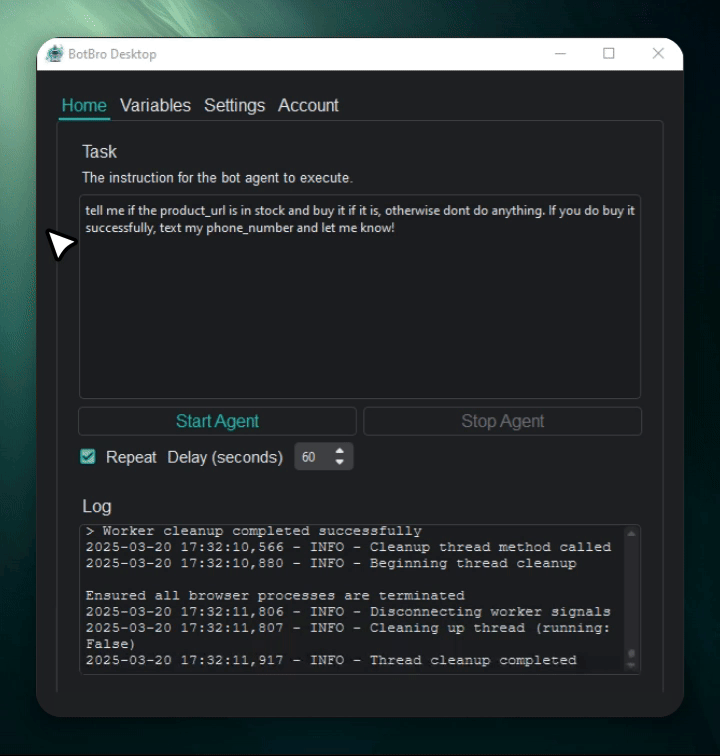Viewport: 720px width, 756px height.
Task: Close the BotBro Desktop window
Action: (657, 54)
